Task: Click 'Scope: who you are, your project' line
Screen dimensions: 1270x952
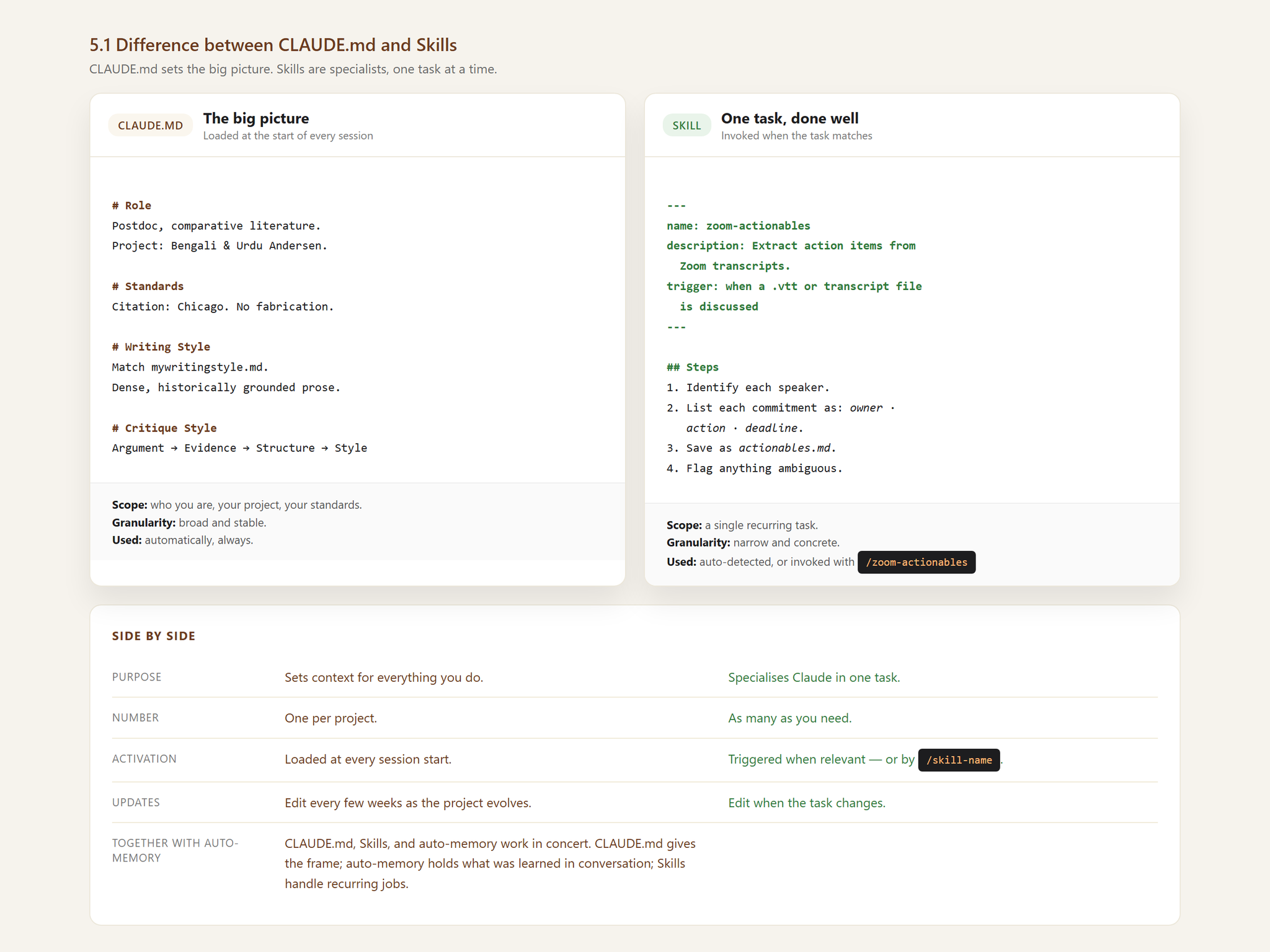Action: 237,505
